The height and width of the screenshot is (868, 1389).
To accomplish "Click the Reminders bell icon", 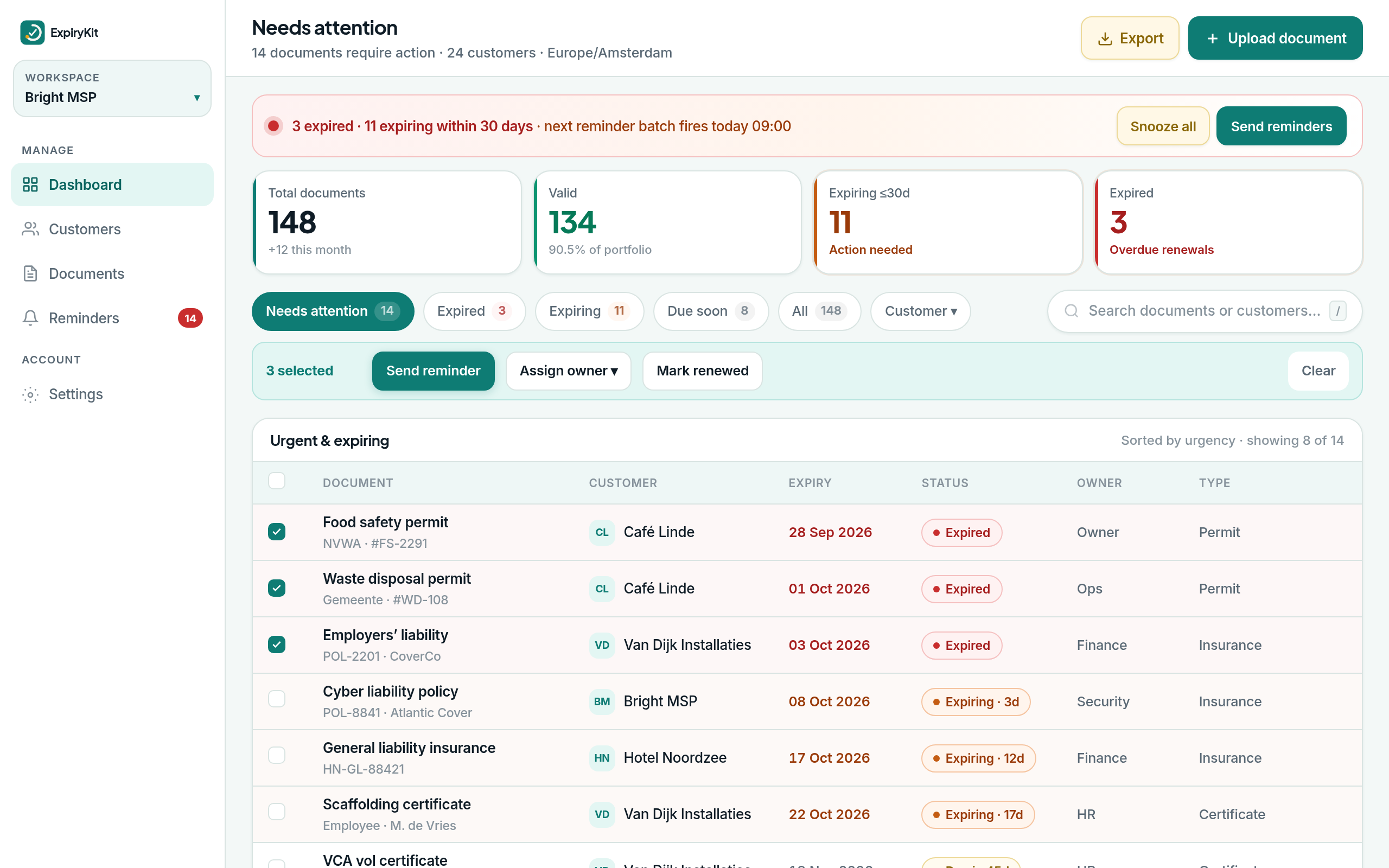I will point(30,318).
